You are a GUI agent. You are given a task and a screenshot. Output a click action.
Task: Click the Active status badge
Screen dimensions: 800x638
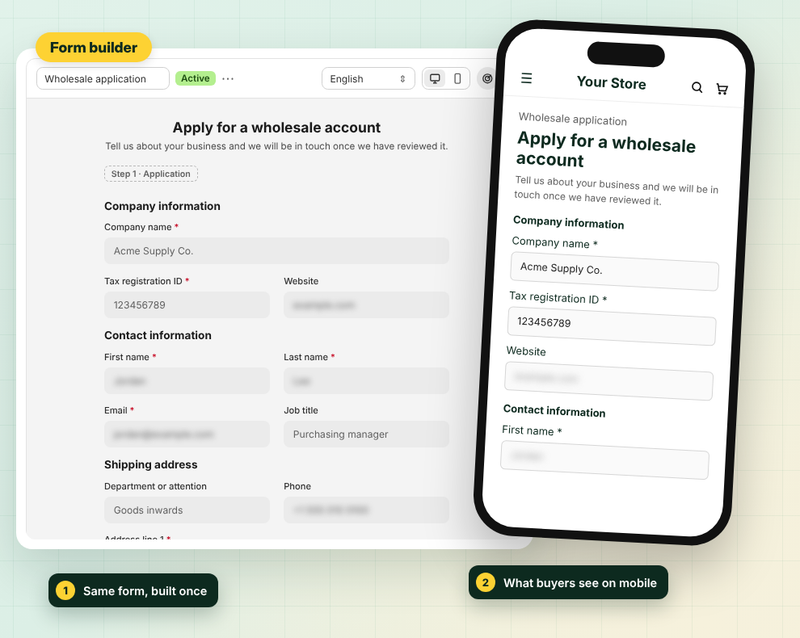pos(195,78)
